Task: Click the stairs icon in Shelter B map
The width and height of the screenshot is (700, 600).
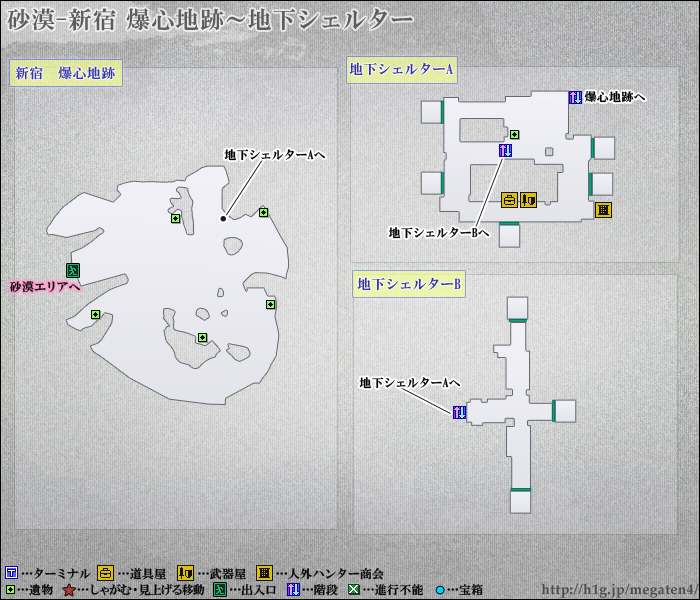Action: tap(460, 412)
